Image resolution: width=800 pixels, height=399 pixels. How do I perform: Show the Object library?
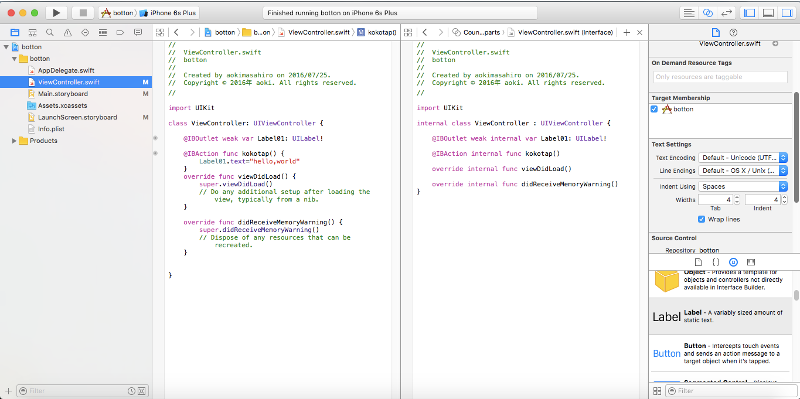(733, 262)
